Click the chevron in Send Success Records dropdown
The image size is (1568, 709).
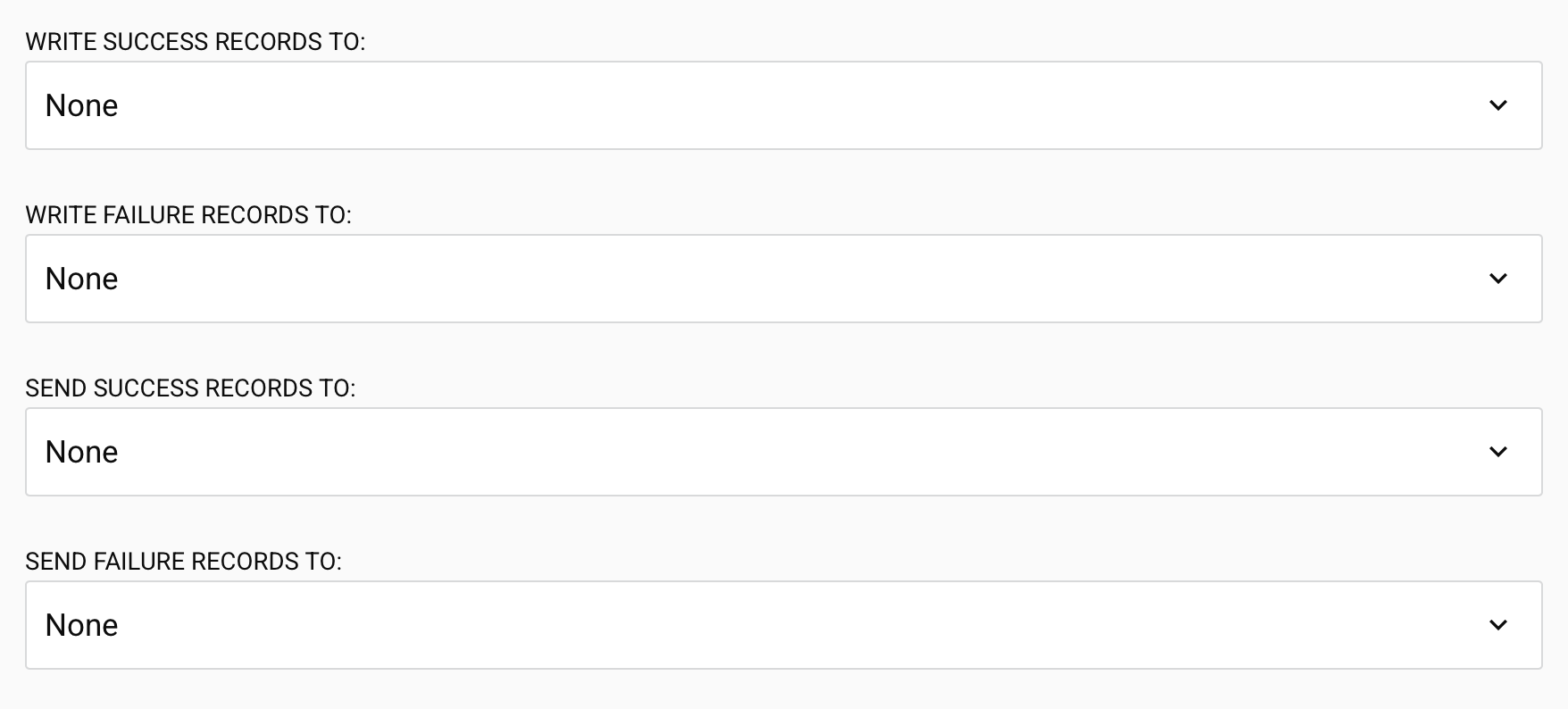pos(1498,452)
